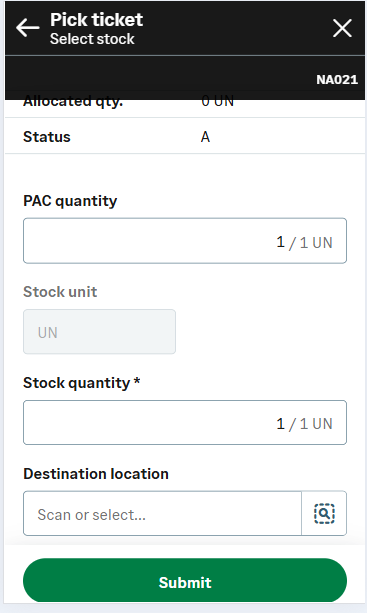Click the NA021 site label

pos(337,80)
